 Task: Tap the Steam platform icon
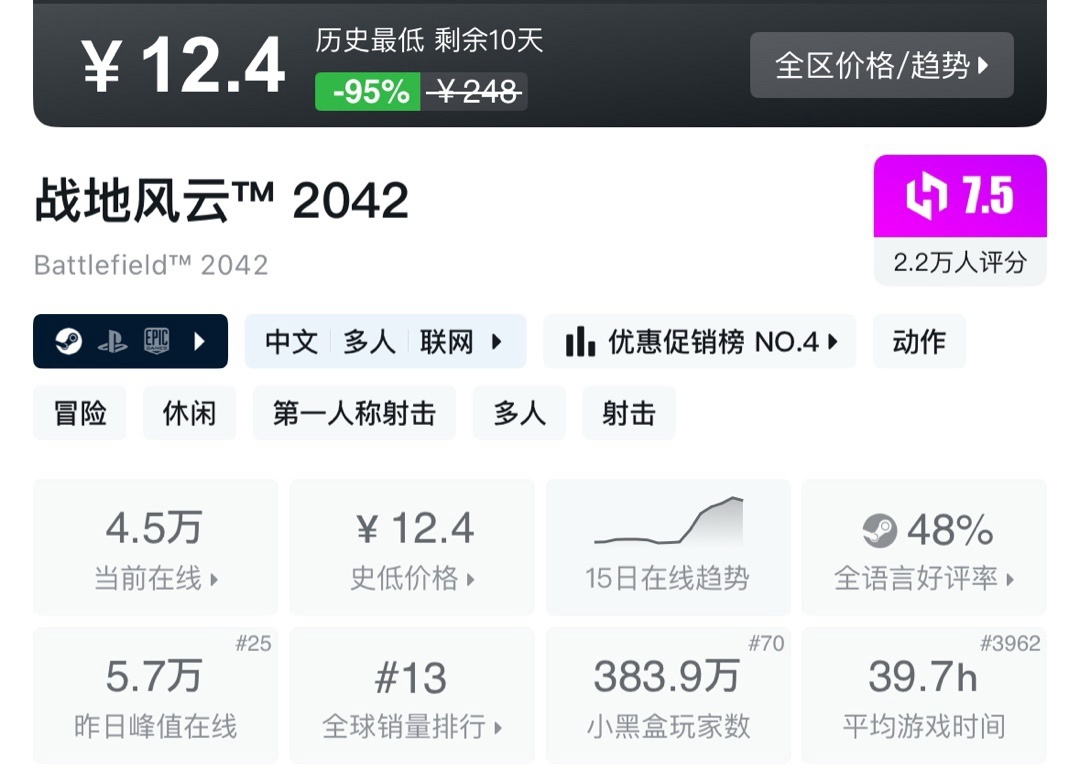tap(68, 341)
